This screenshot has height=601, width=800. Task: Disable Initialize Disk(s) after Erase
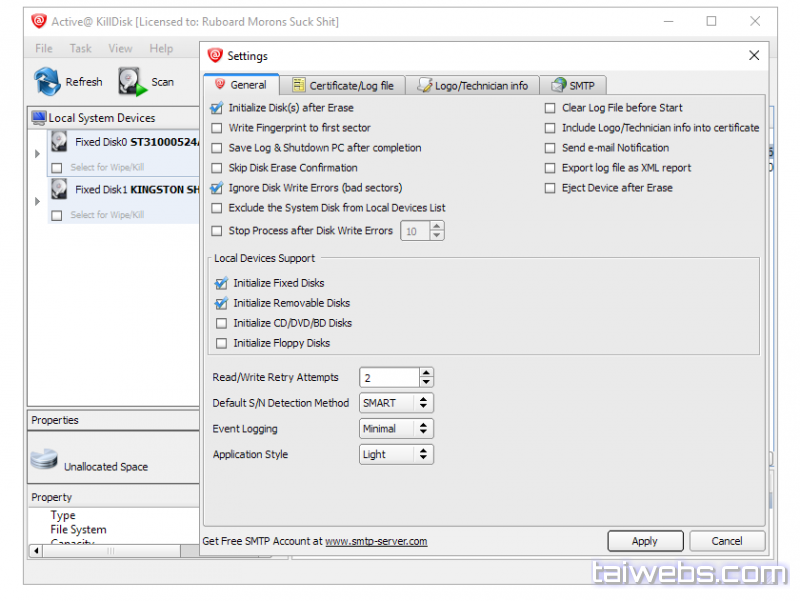[x=217, y=108]
